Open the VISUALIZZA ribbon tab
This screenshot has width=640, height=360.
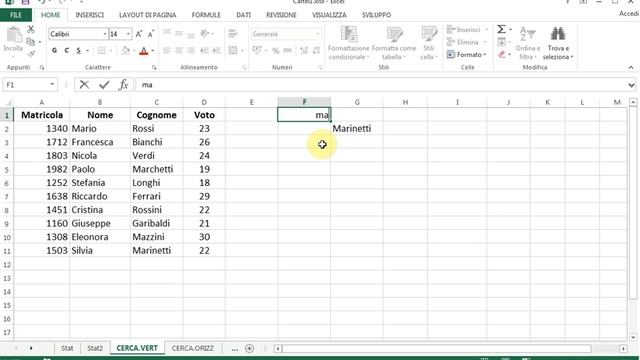329,15
